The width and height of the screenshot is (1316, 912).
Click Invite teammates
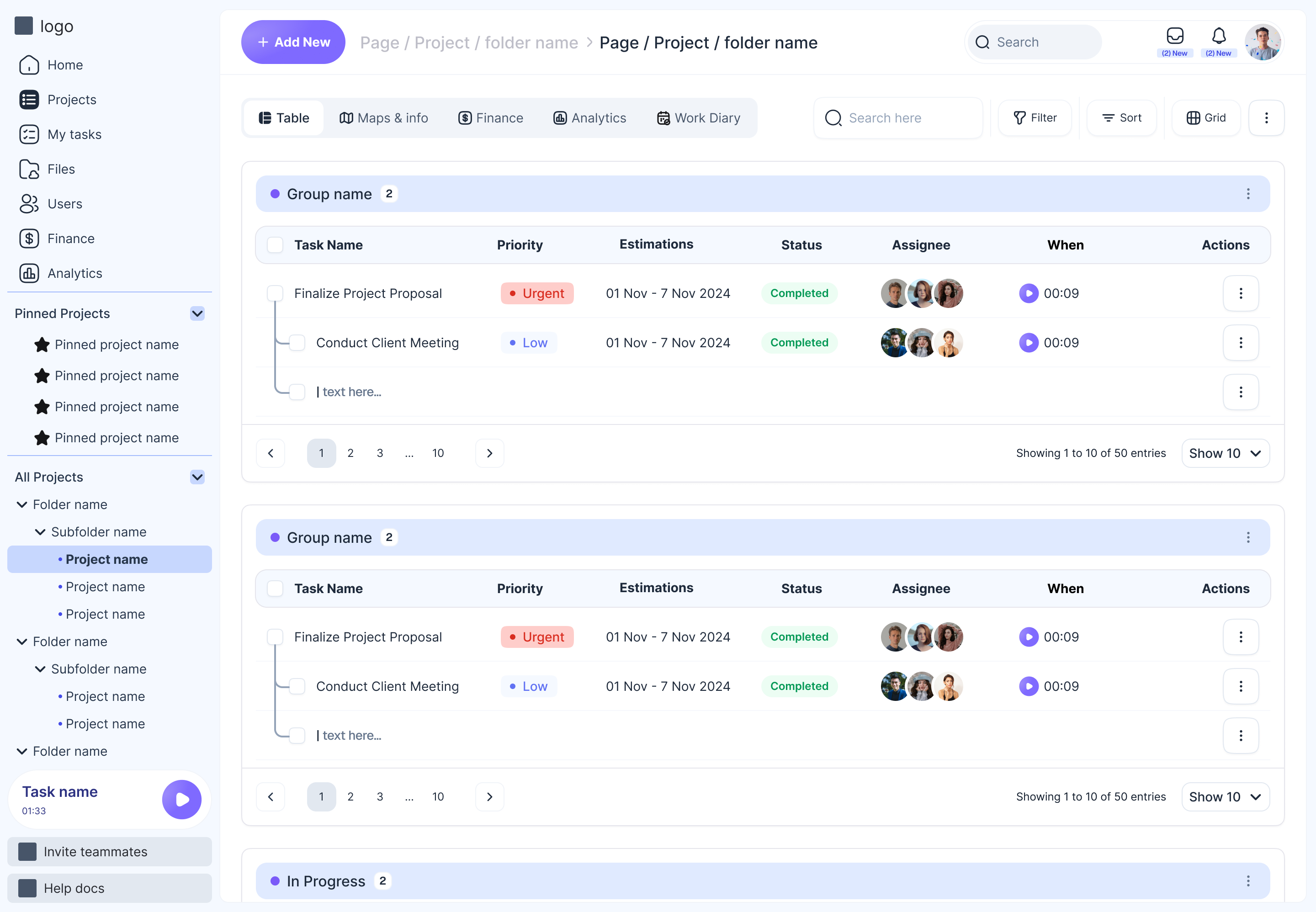tap(110, 852)
